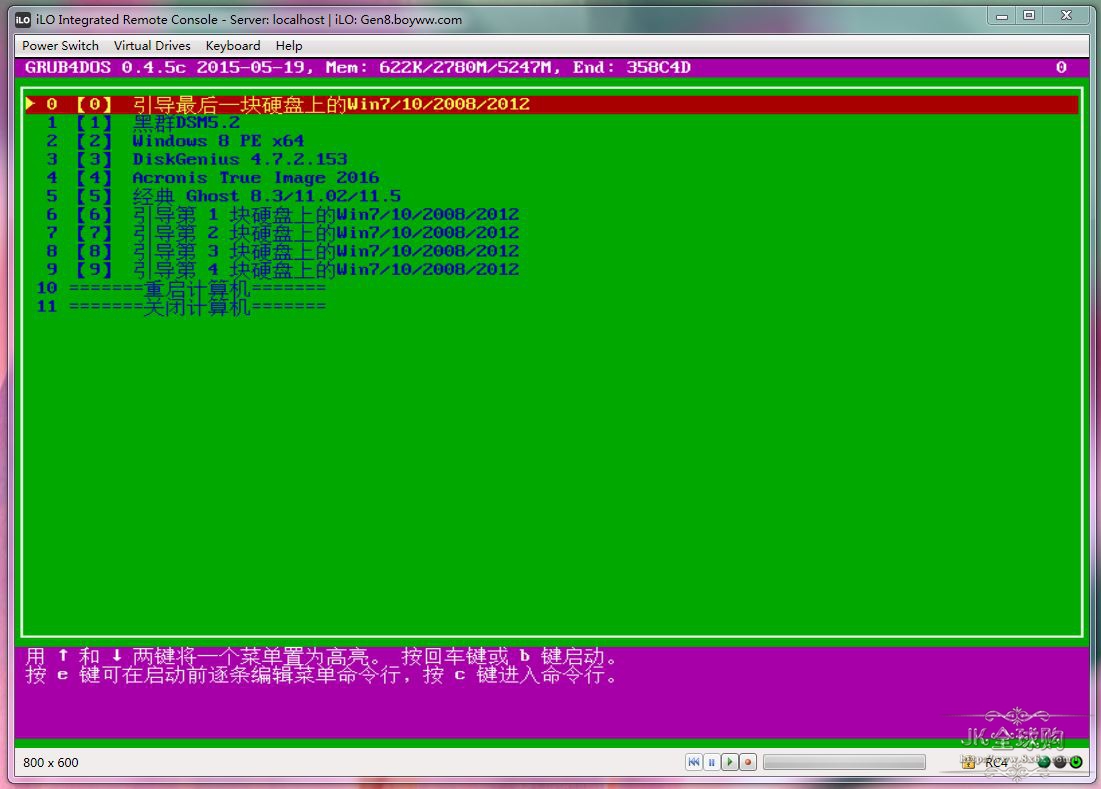Select the 重启计算机 restart entry
Image resolution: width=1101 pixels, height=789 pixels.
[x=197, y=288]
